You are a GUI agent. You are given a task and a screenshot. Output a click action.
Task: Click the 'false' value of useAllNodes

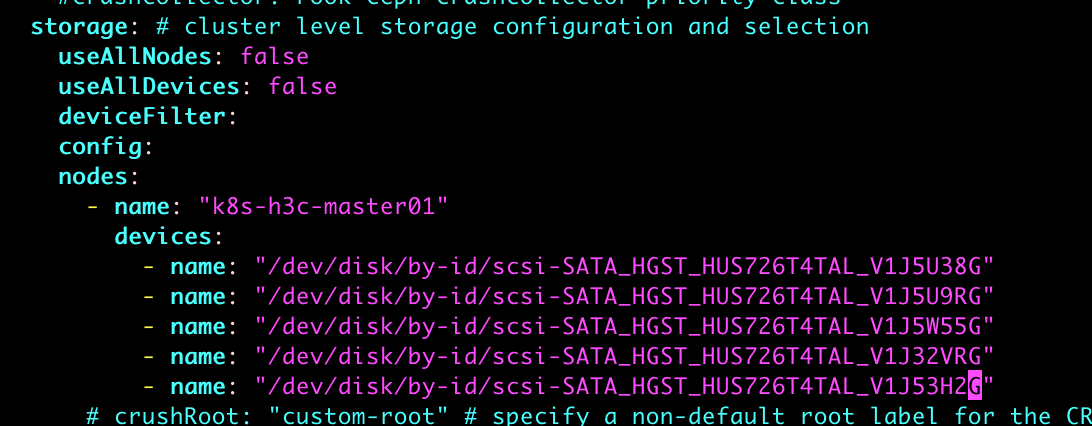click(x=275, y=56)
